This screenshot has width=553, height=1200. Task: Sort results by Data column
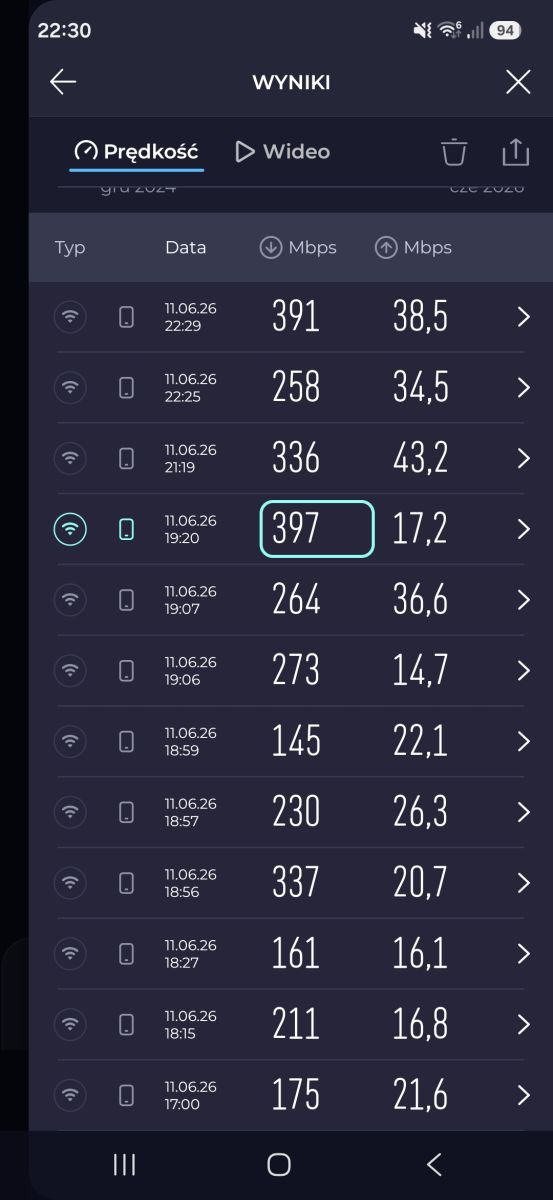[x=185, y=247]
